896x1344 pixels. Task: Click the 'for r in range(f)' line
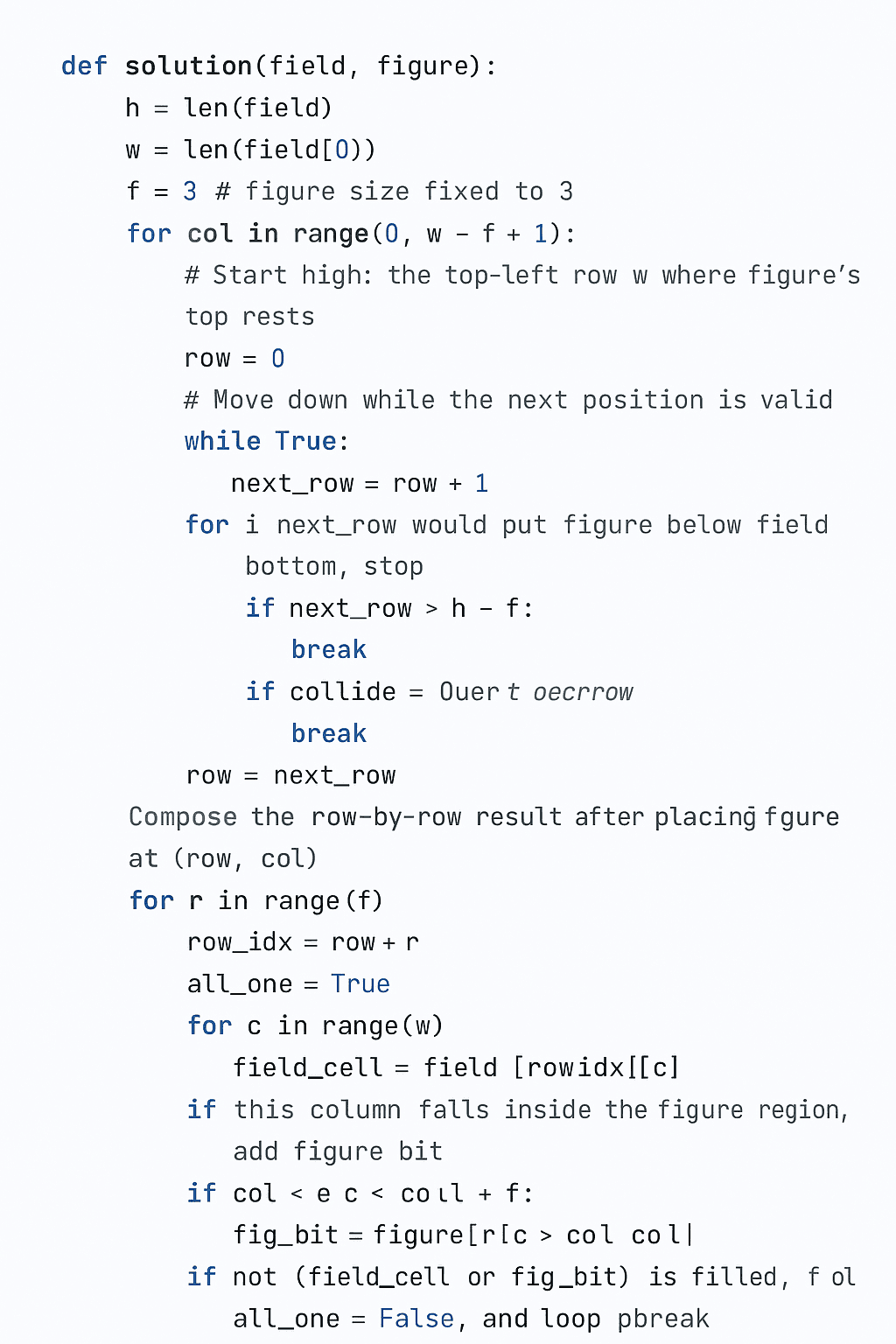click(x=255, y=901)
